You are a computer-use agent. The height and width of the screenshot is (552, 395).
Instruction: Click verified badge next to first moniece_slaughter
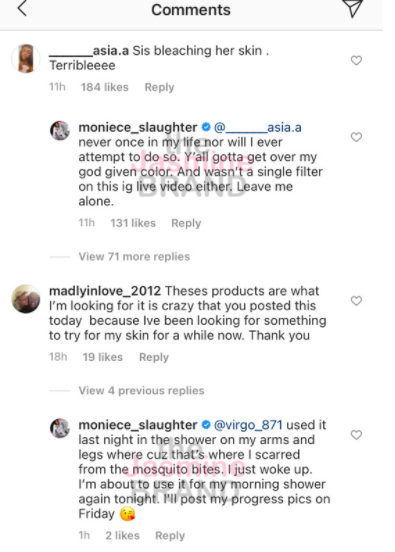(x=206, y=127)
